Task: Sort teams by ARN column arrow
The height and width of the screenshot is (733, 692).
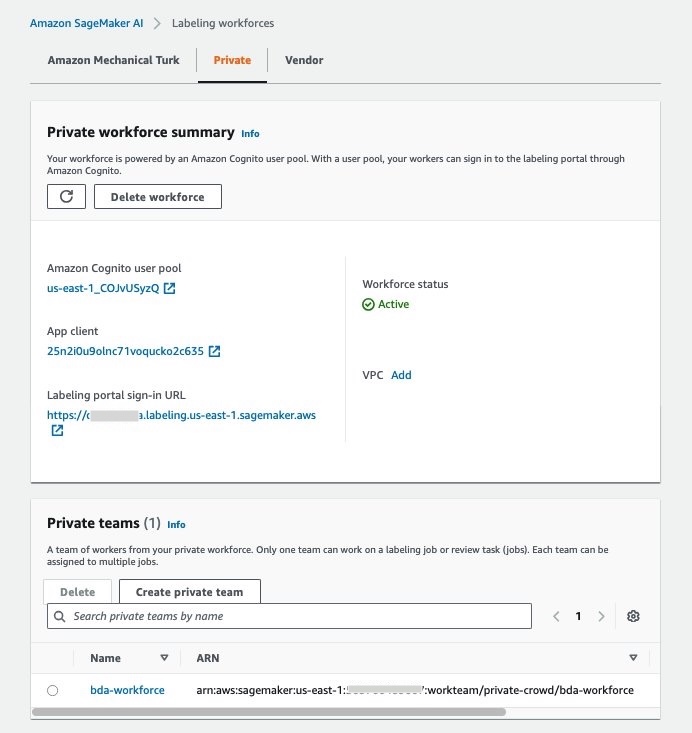Action: (x=633, y=658)
